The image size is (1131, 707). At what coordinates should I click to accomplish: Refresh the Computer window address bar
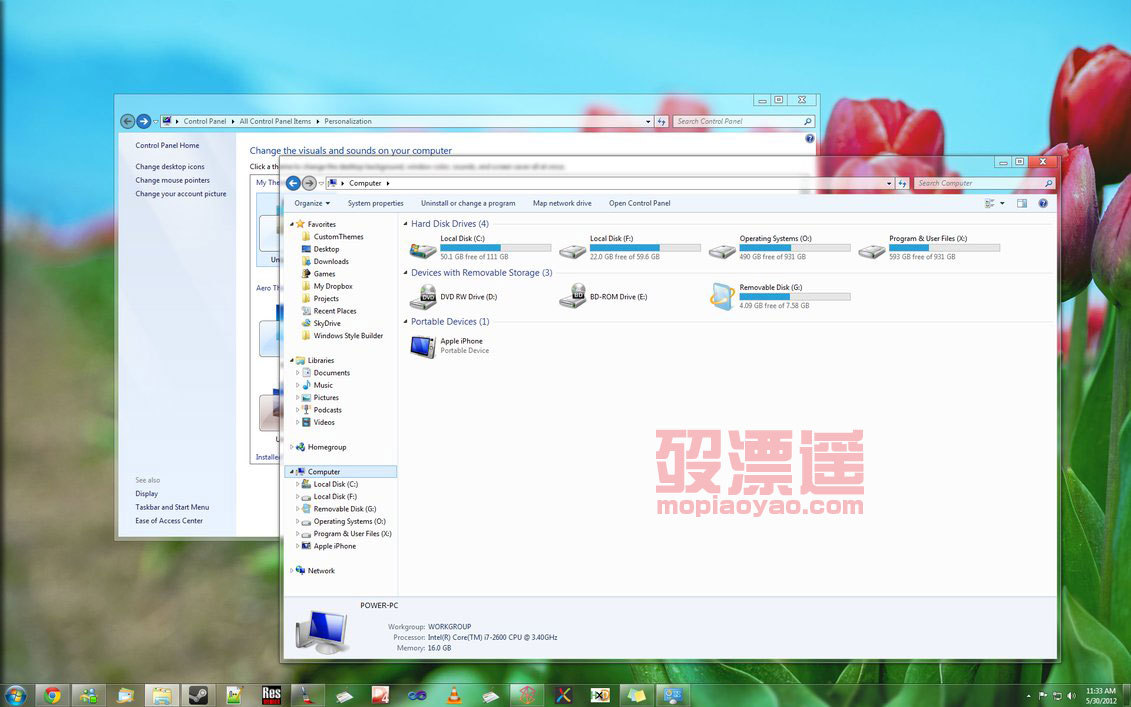pyautogui.click(x=902, y=183)
